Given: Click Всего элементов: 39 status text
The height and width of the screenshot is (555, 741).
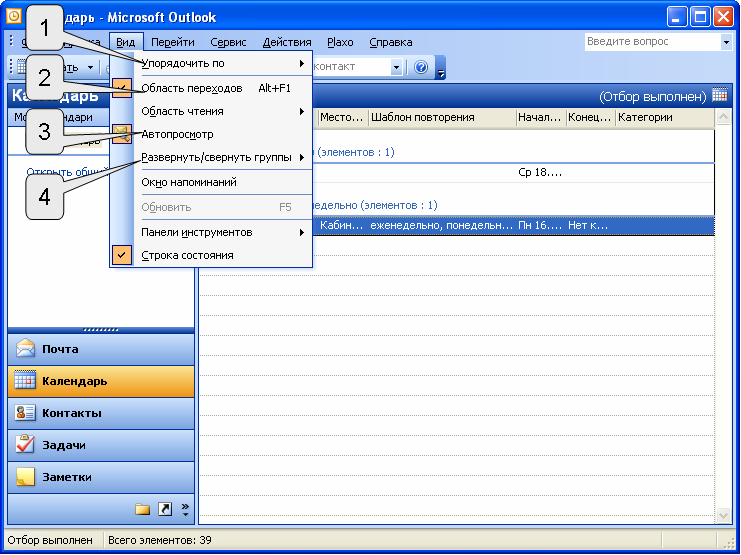Looking at the screenshot, I should (160, 540).
